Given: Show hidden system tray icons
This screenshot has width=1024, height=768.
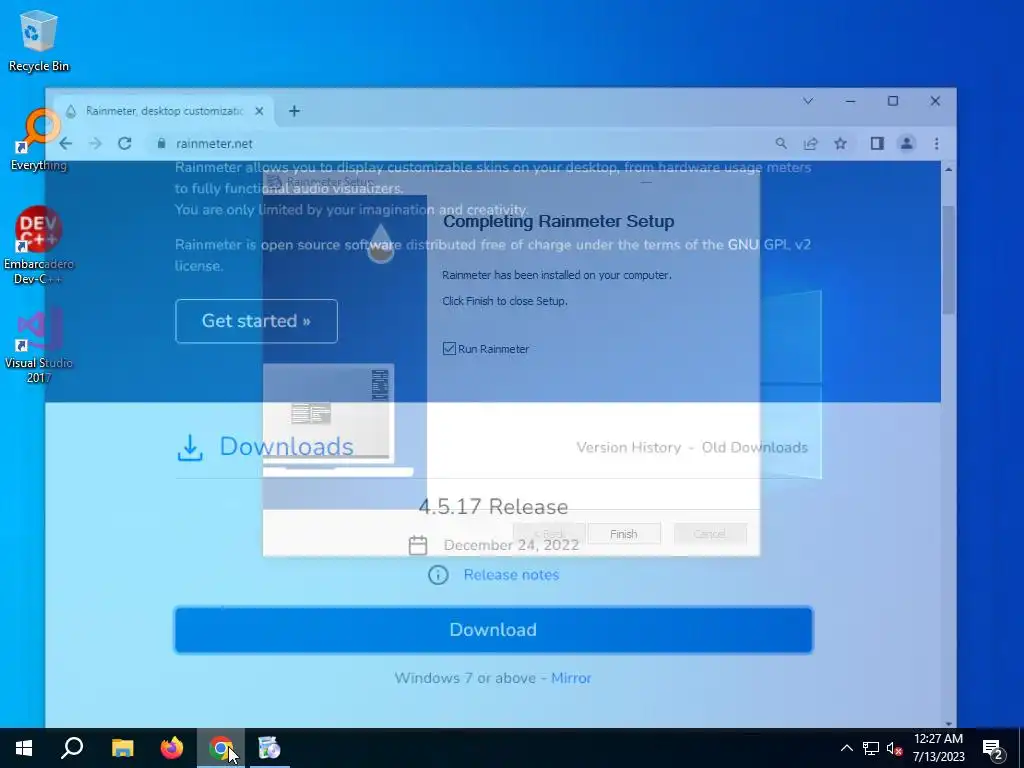Looking at the screenshot, I should click(x=846, y=748).
